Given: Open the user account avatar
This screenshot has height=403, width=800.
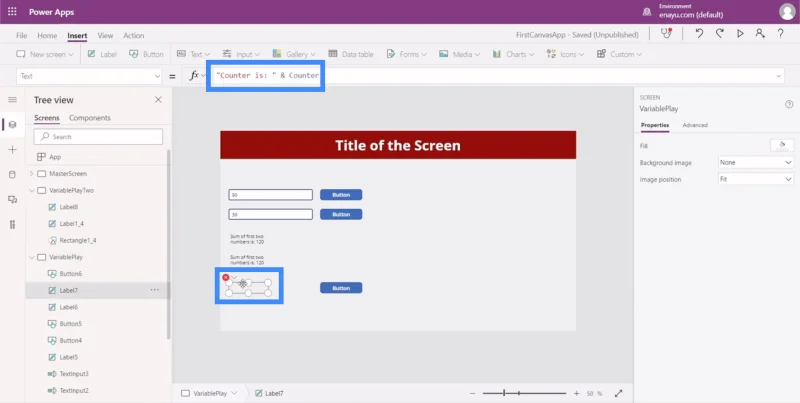Looking at the screenshot, I should pos(787,12).
